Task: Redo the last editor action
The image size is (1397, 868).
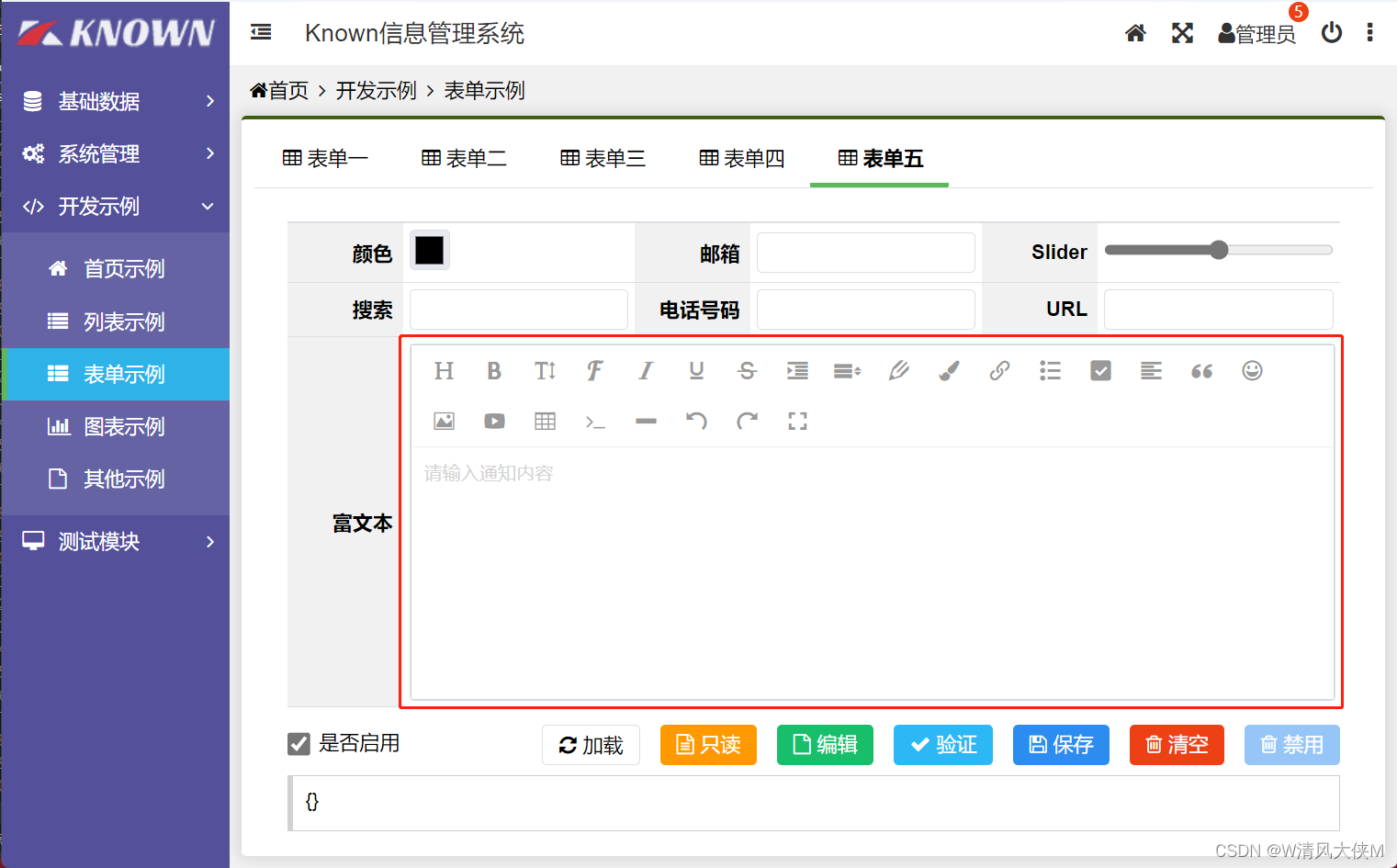Action: point(747,422)
